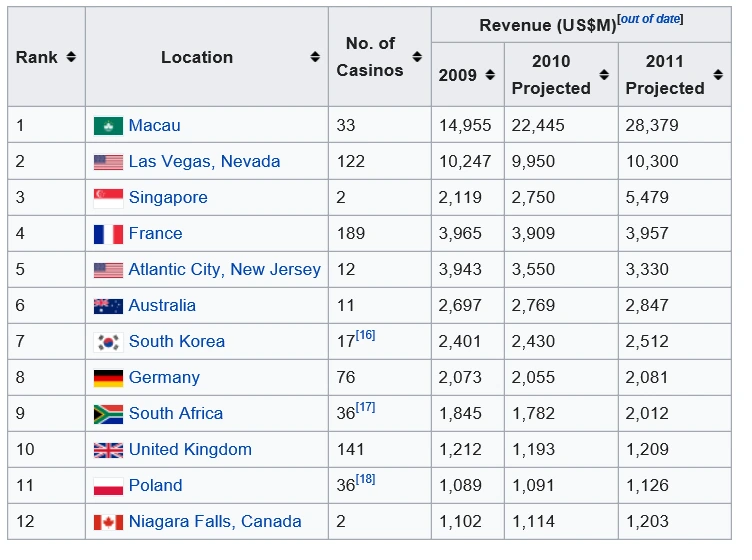Screen dimensions: 752x560
Task: Open citation reference 18
Action: 365,479
